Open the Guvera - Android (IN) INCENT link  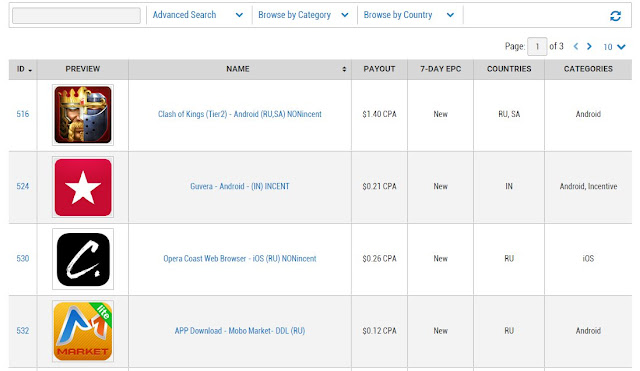coord(240,187)
